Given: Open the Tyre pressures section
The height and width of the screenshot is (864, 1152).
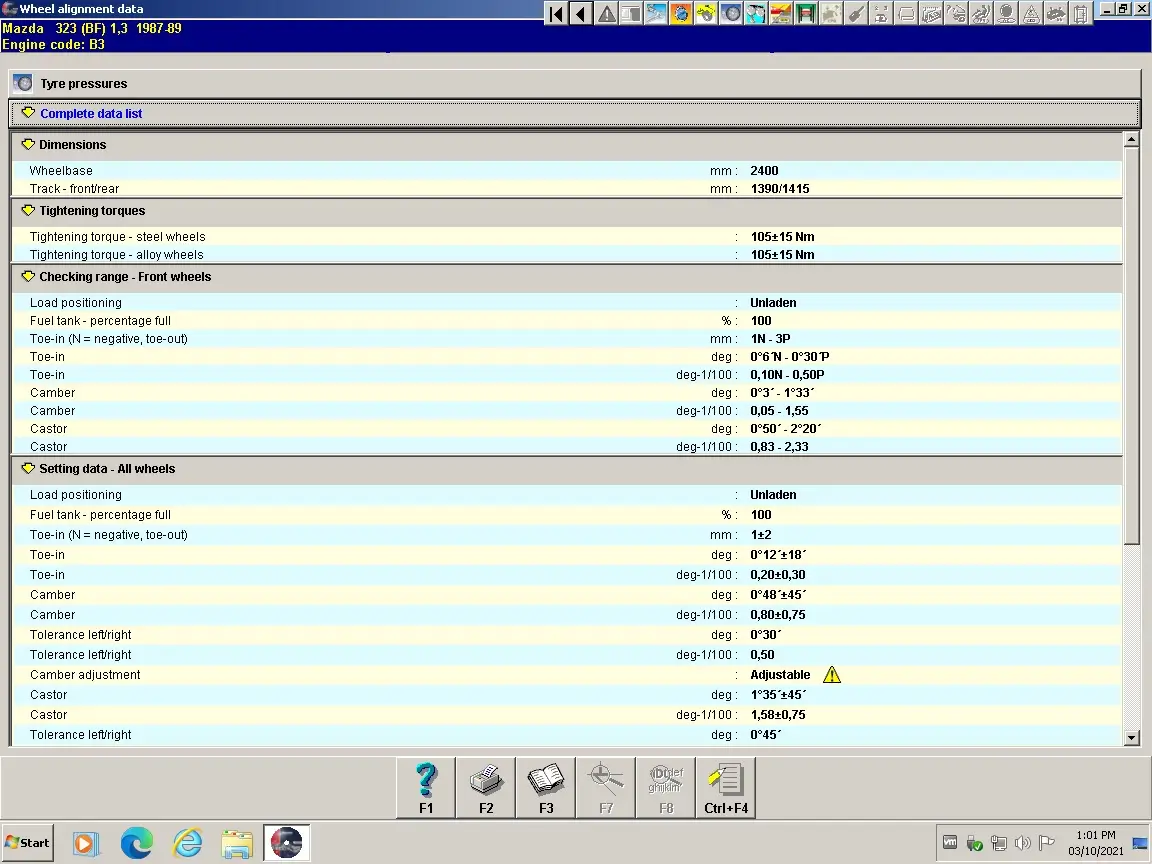Looking at the screenshot, I should tap(83, 84).
